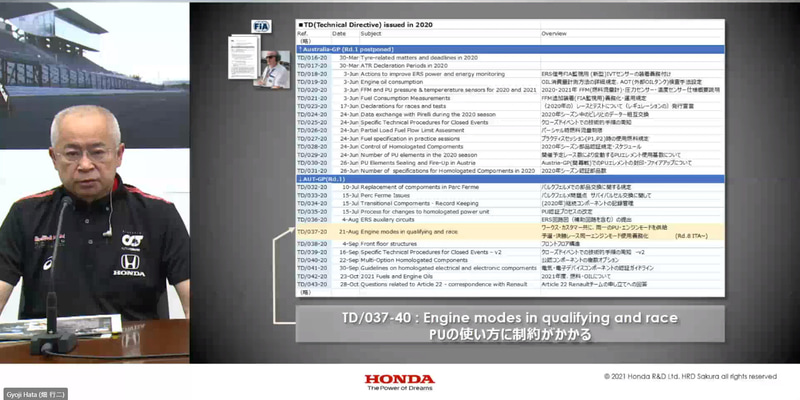Image resolution: width=800 pixels, height=400 pixels.
Task: Click 'Transitional Components - Record Keeping'
Action: coord(418,203)
